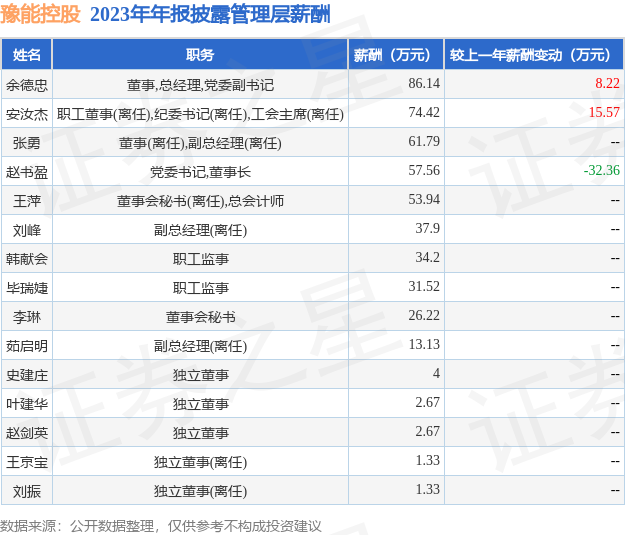Click the 2023年年报披露管理层薪酬 title text
The image size is (625, 535).
tap(210, 14)
